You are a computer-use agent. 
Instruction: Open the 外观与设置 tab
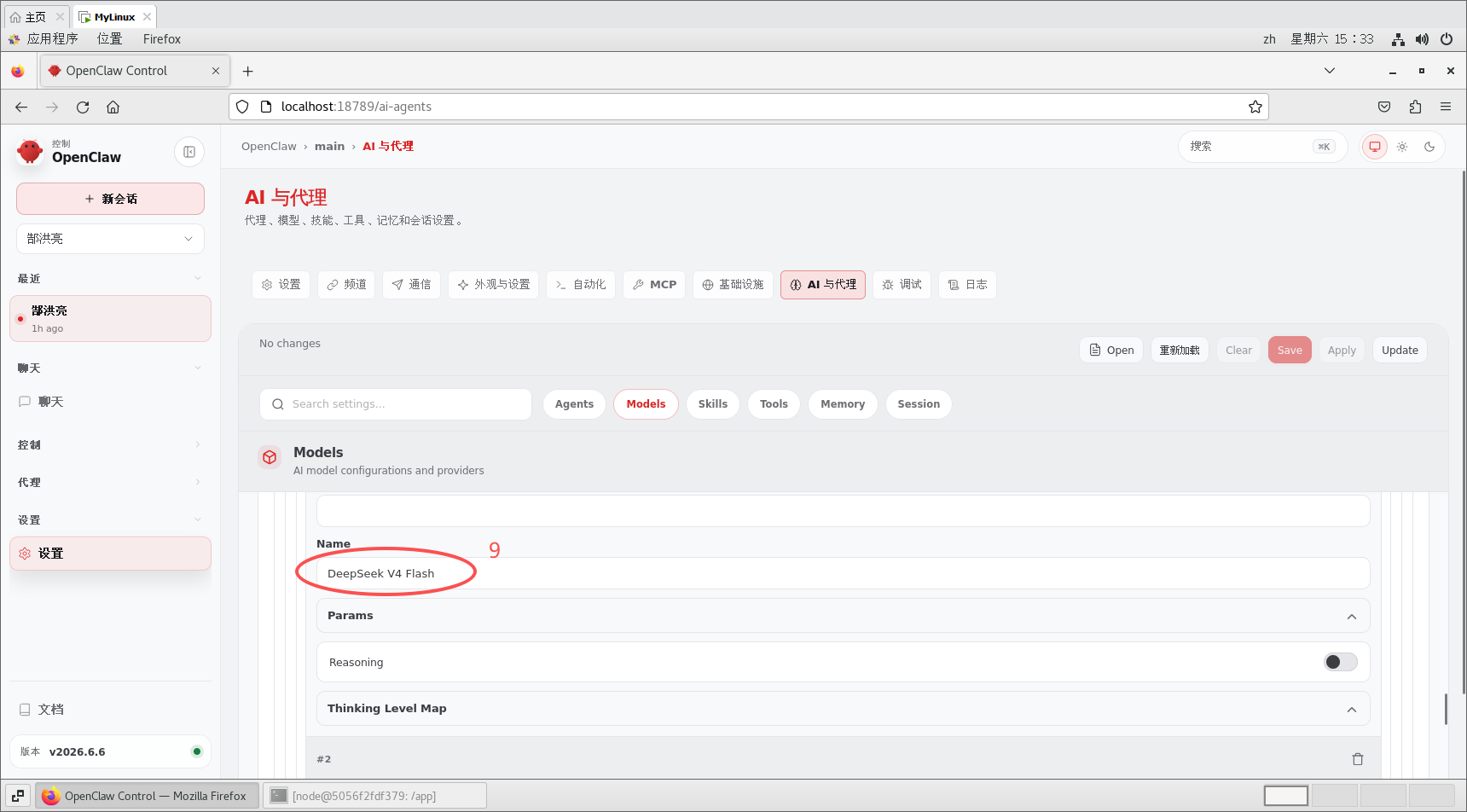(x=494, y=285)
